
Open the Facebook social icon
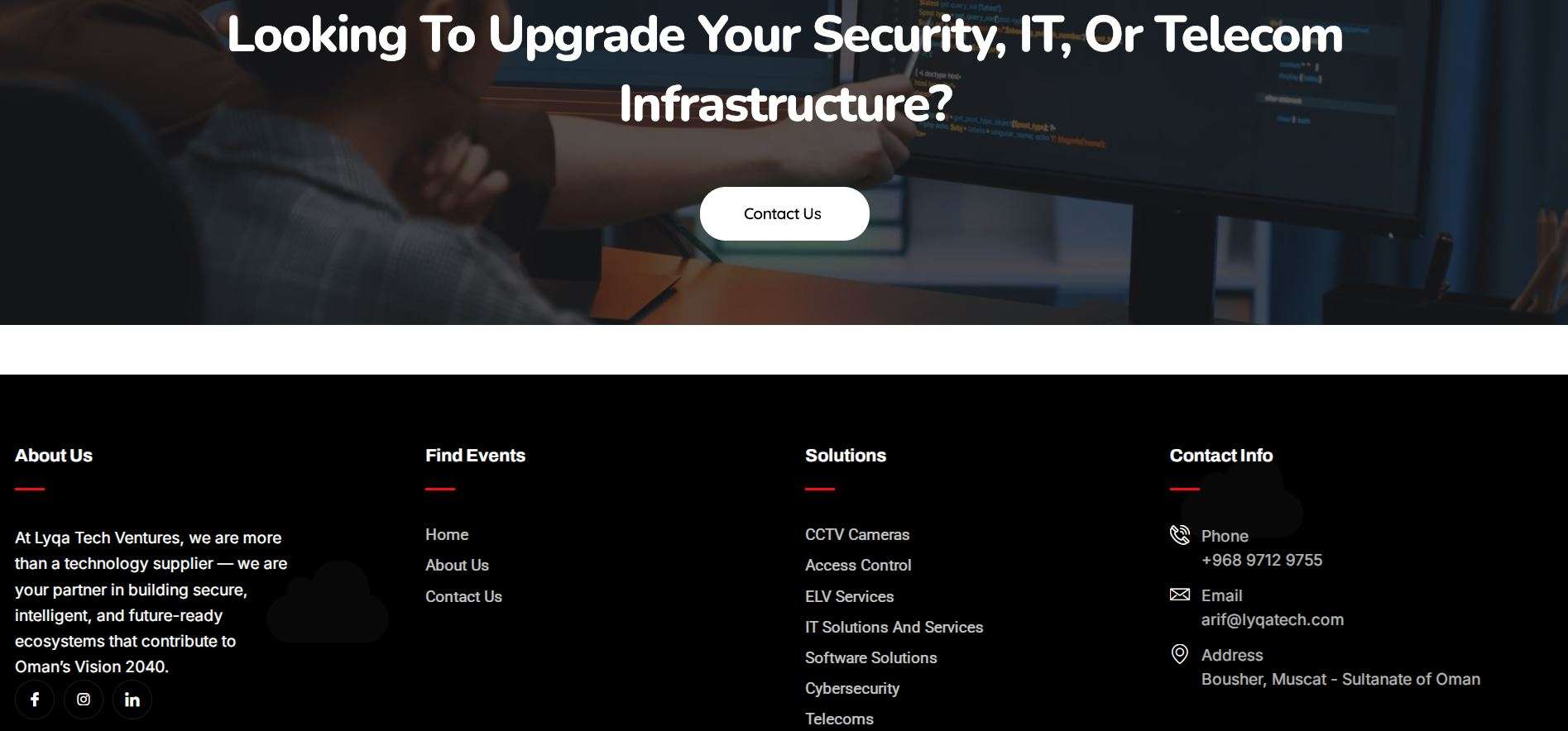[35, 700]
